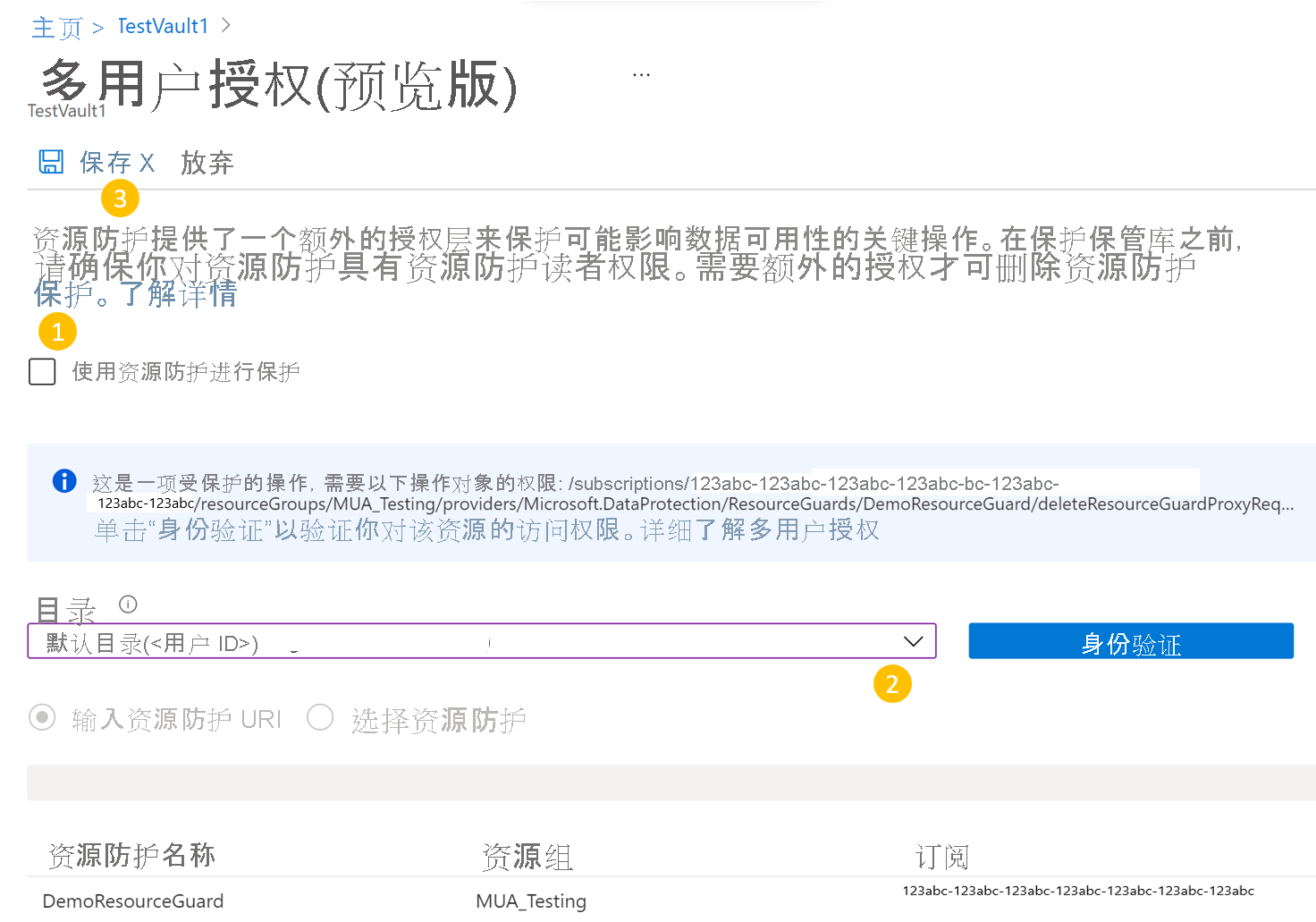Click 保存 to save settings
The width and height of the screenshot is (1316, 922).
(103, 163)
